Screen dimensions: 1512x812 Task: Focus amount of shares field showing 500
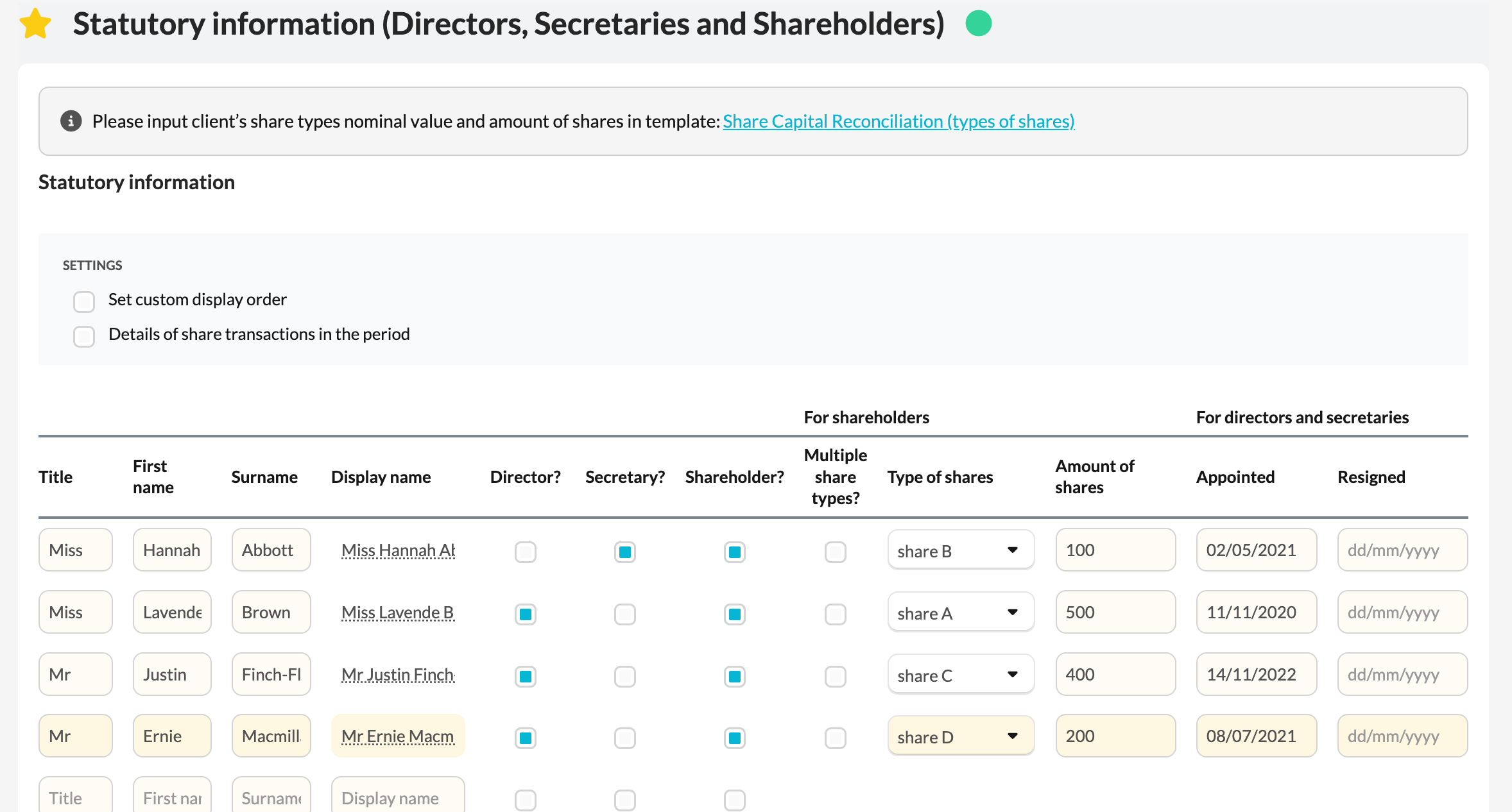pos(1115,613)
